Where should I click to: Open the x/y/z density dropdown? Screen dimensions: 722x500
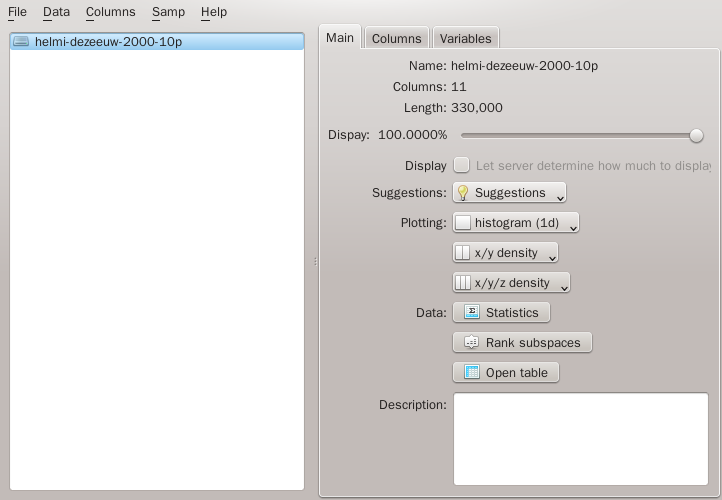(512, 283)
